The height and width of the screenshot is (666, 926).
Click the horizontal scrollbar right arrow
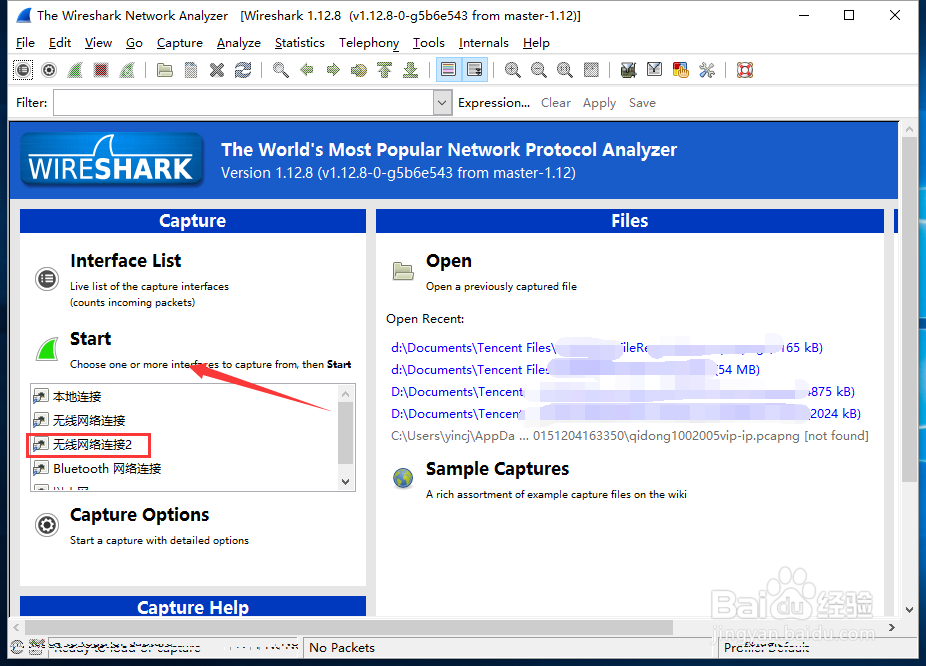[892, 627]
